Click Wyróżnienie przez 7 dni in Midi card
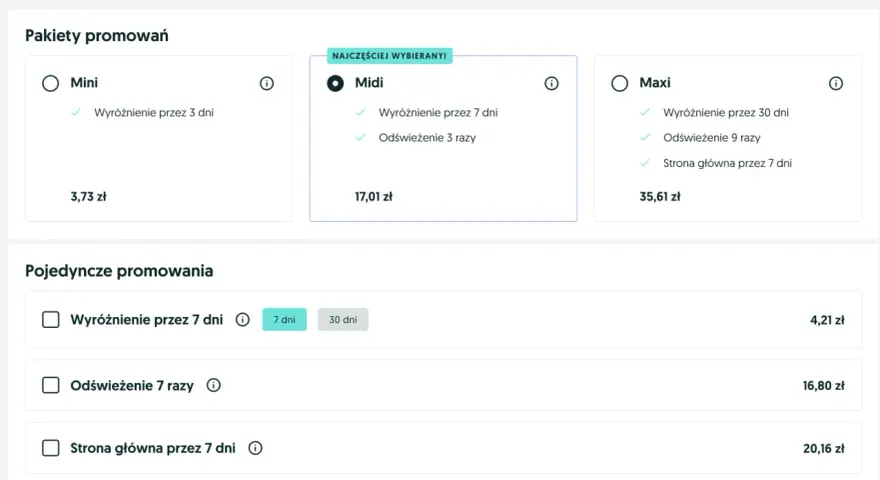 point(438,113)
